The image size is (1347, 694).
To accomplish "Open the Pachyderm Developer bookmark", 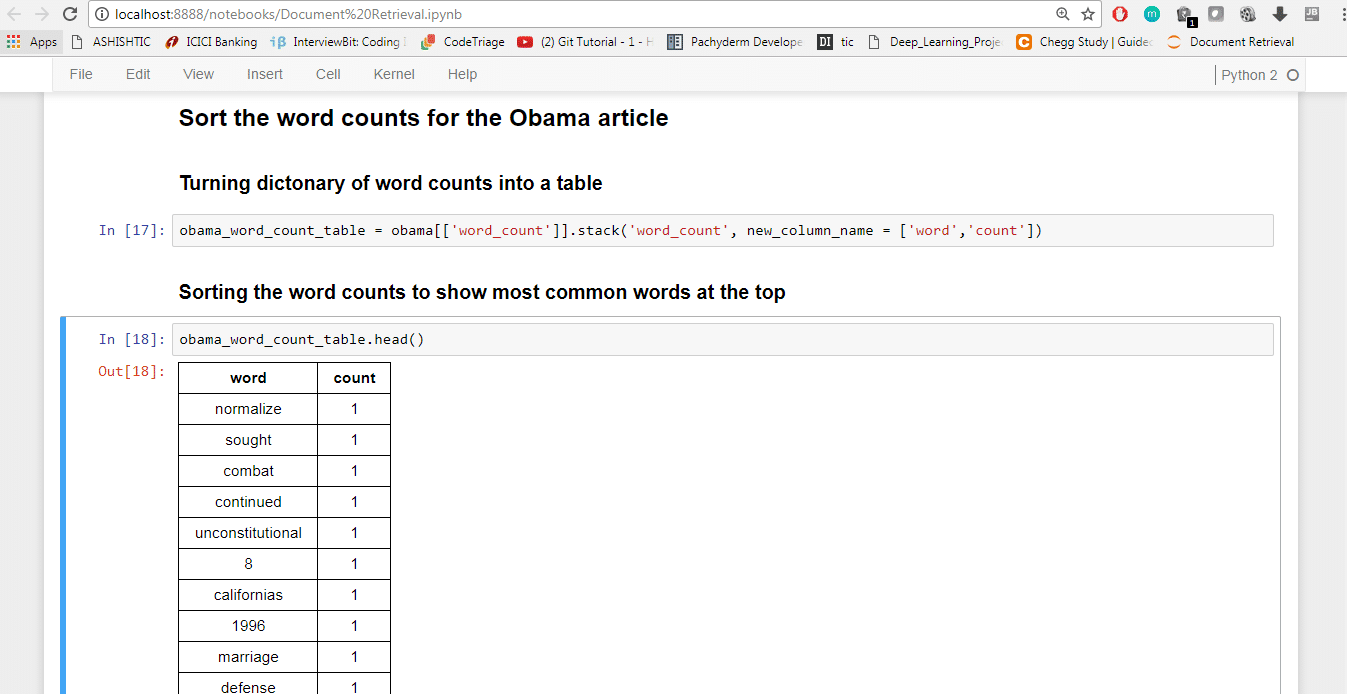I will (x=735, y=42).
